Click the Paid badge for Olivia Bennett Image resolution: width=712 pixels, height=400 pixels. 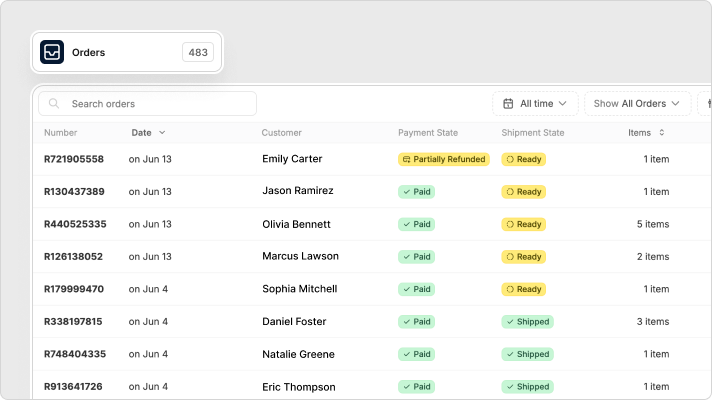pyautogui.click(x=416, y=224)
